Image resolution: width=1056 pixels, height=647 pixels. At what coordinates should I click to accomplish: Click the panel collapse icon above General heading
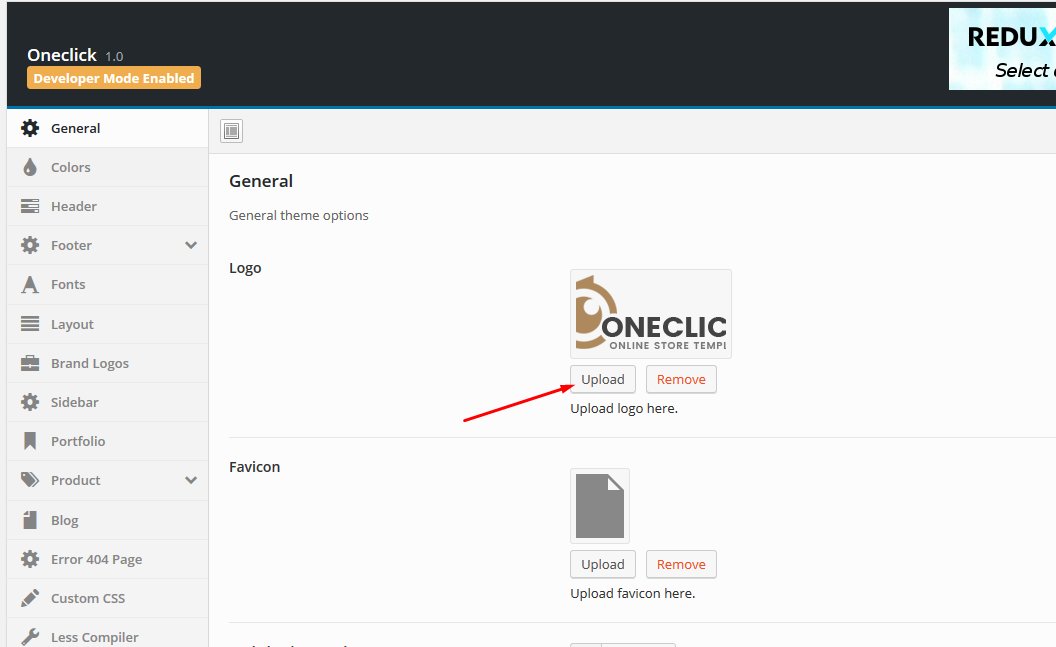pyautogui.click(x=231, y=130)
